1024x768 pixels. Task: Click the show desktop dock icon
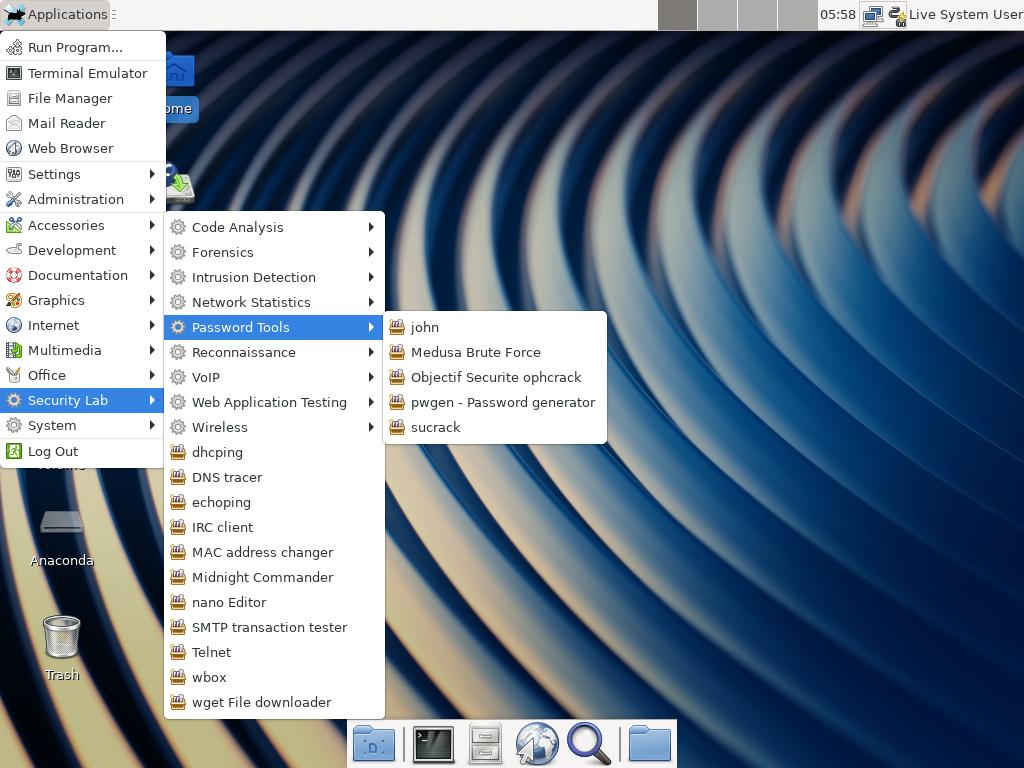click(374, 744)
